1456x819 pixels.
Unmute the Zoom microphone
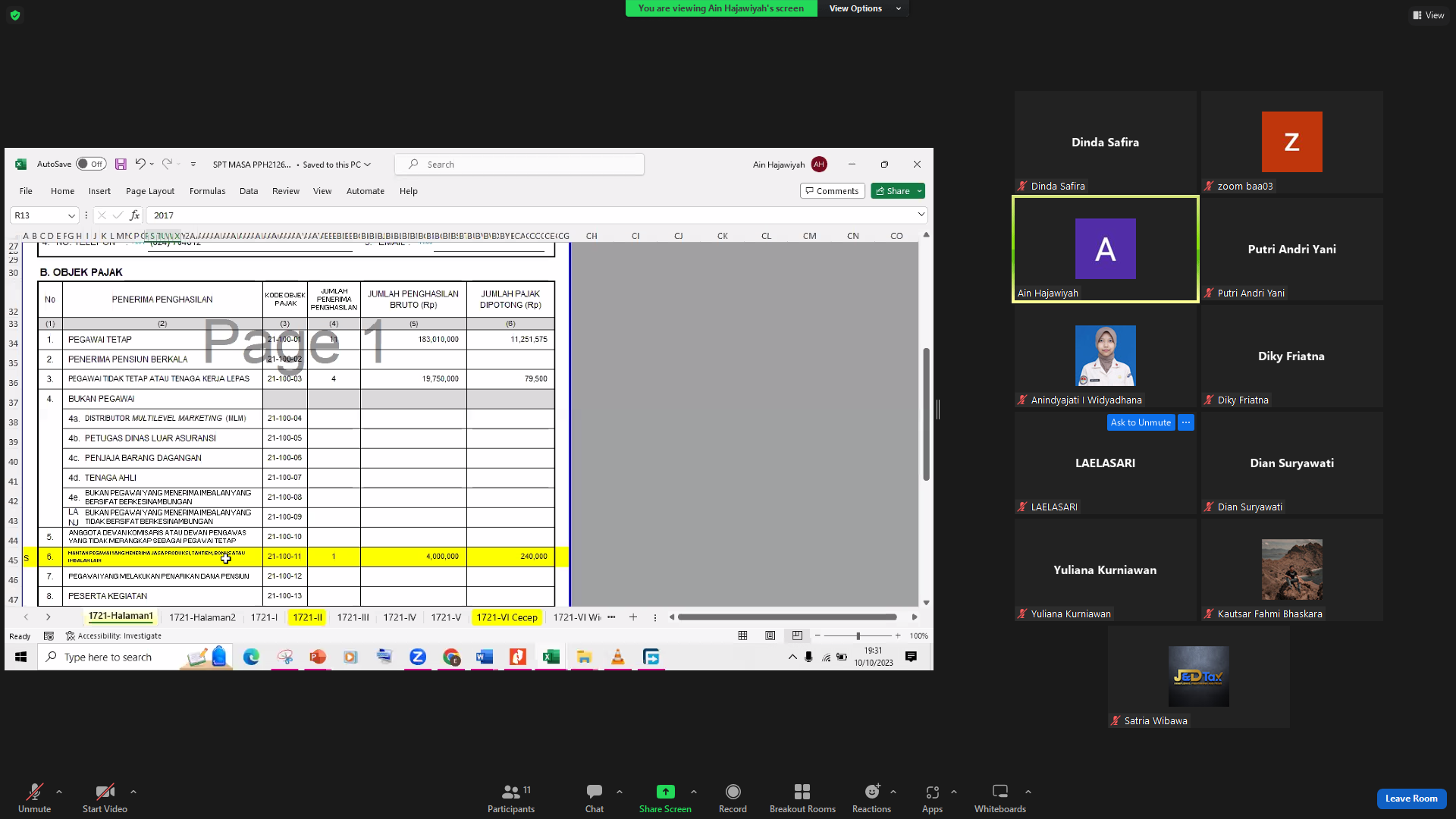35,799
